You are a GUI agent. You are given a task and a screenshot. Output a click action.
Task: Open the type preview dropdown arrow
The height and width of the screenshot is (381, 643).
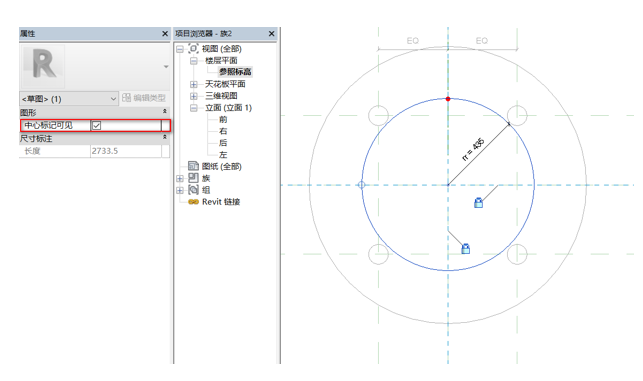pos(166,66)
